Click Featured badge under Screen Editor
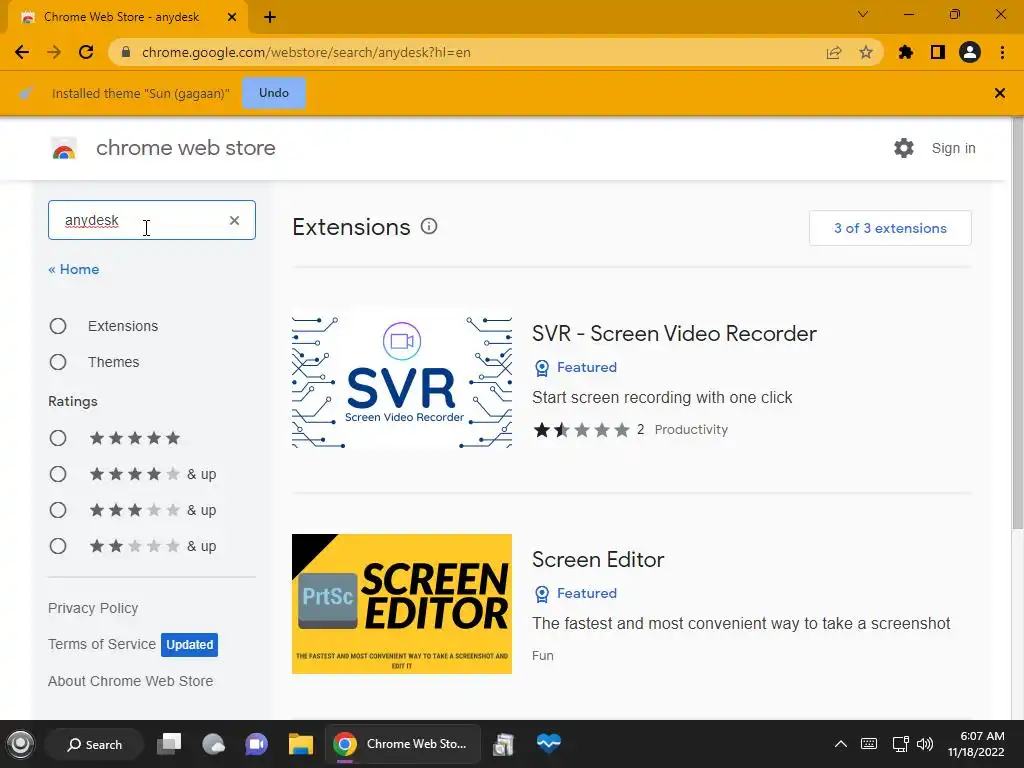 click(575, 594)
